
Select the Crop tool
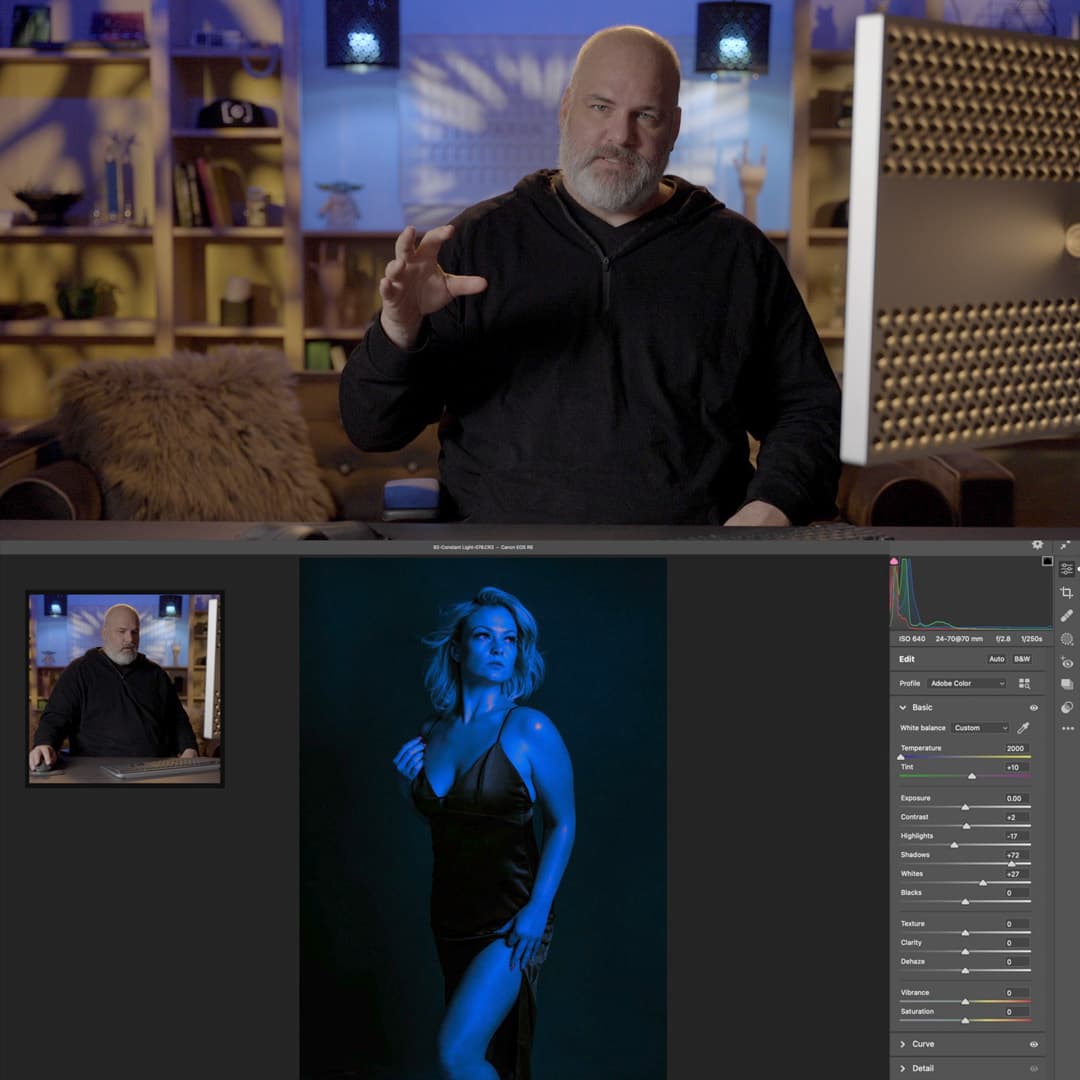pos(1067,593)
